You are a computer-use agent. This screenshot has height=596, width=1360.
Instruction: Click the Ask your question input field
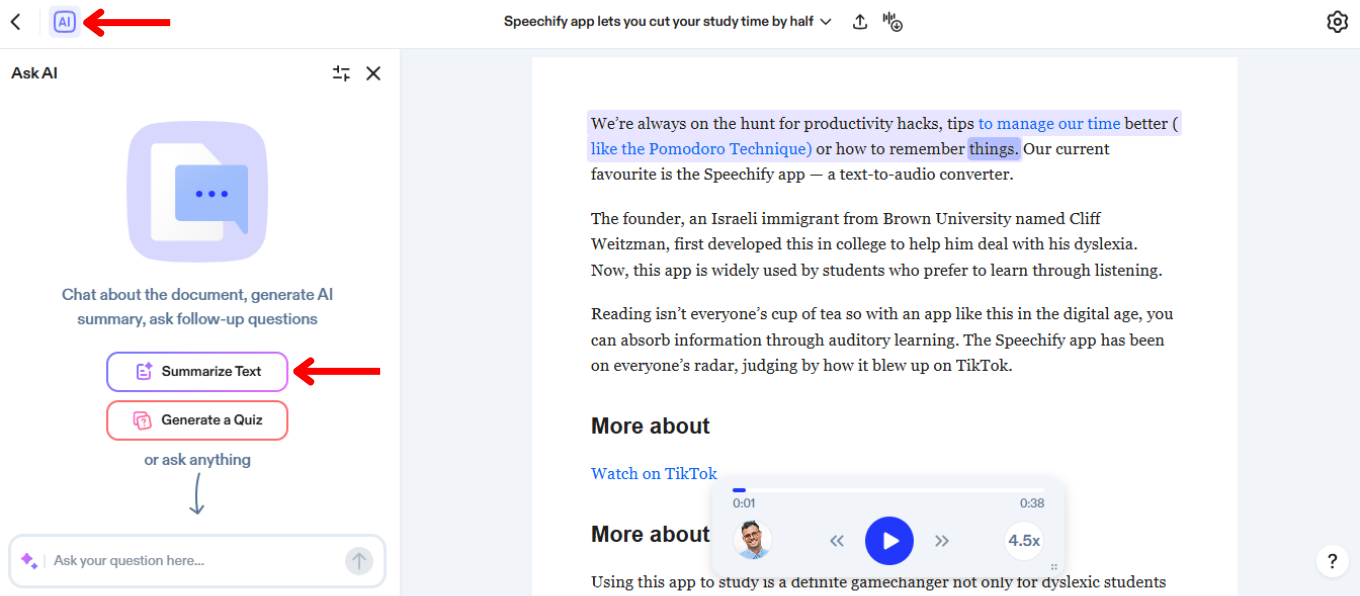click(x=197, y=561)
